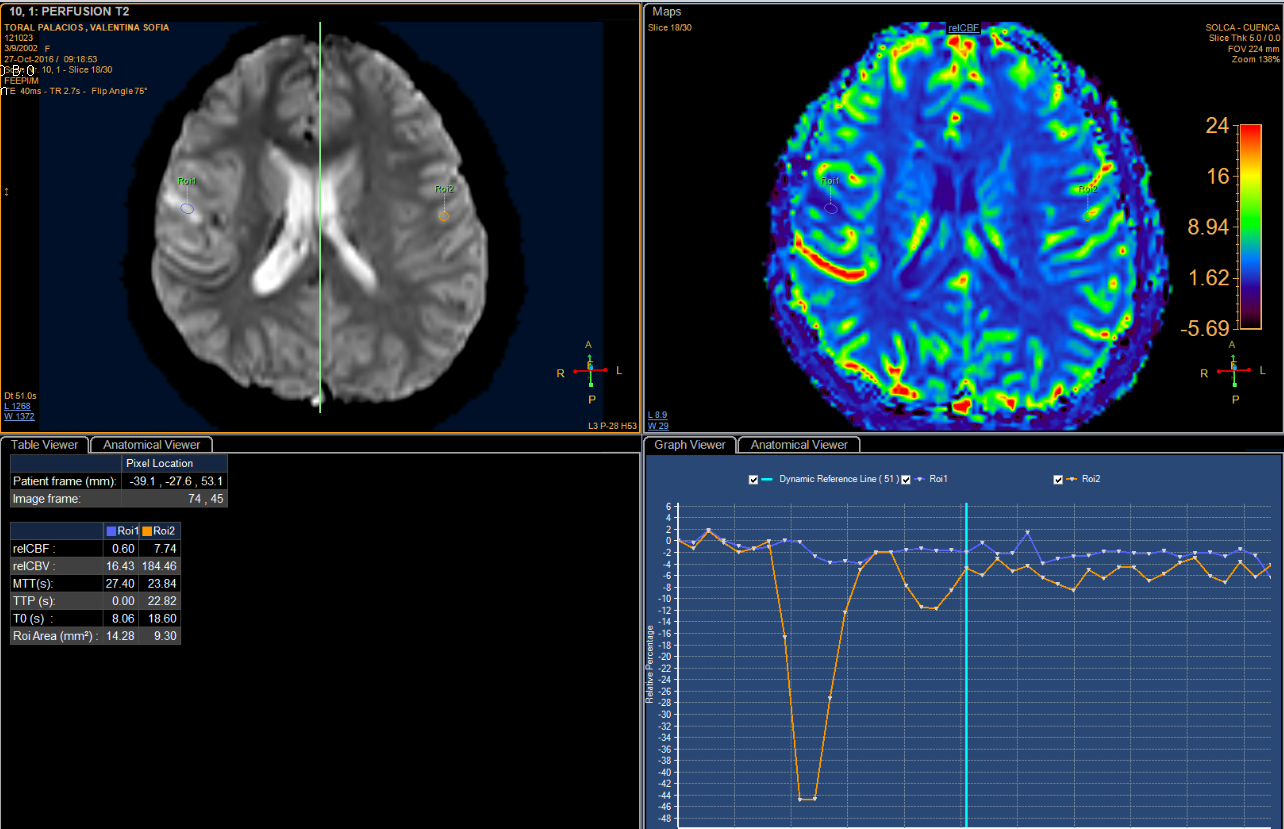Select the orange Roi2 circle on perfusion image
This screenshot has height=829, width=1284.
click(444, 215)
